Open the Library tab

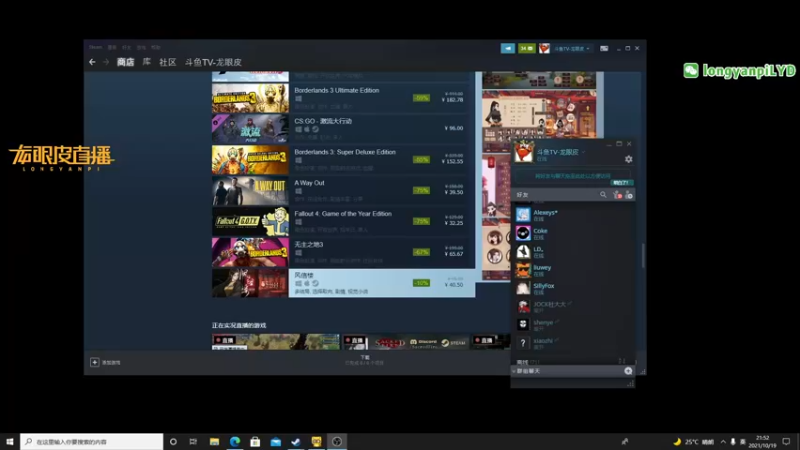(146, 62)
